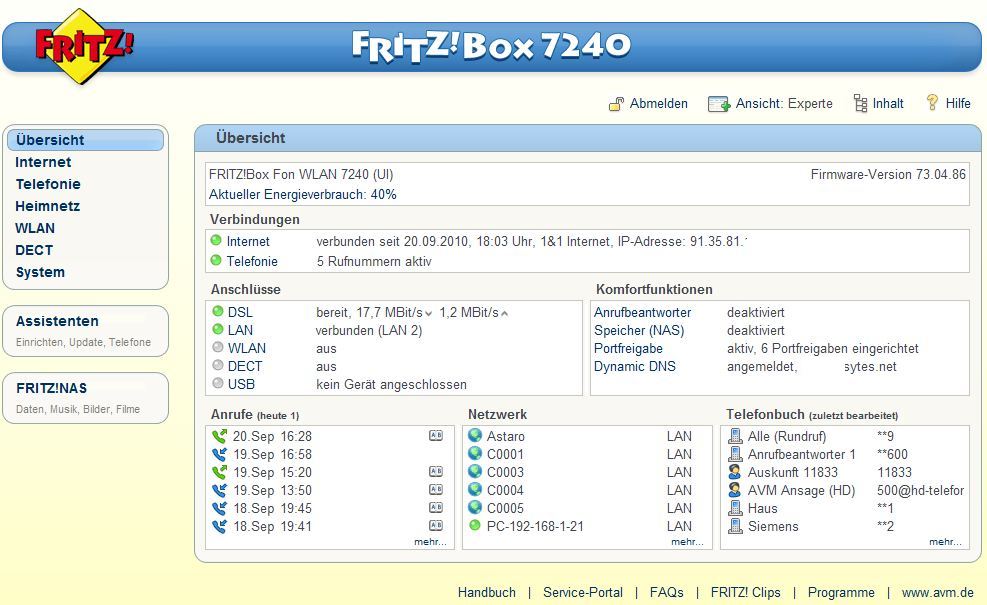Select Übersicht in the side menu
987x605 pixels.
(86, 140)
